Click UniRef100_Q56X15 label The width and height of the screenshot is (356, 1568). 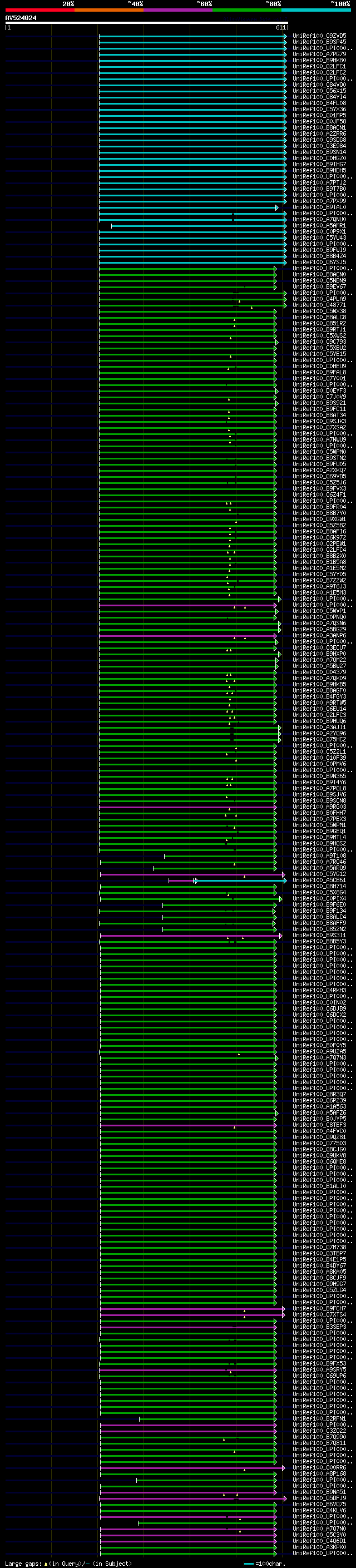click(x=319, y=91)
